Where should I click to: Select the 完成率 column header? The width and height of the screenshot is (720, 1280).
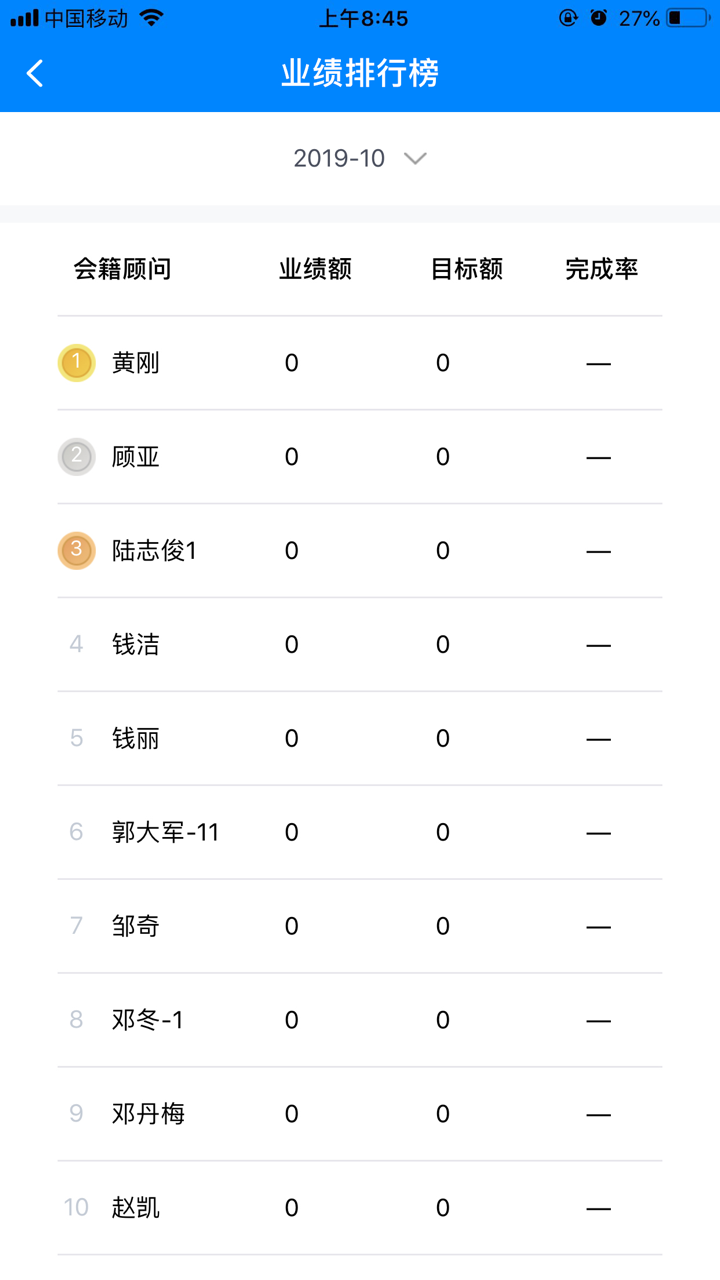tap(602, 269)
